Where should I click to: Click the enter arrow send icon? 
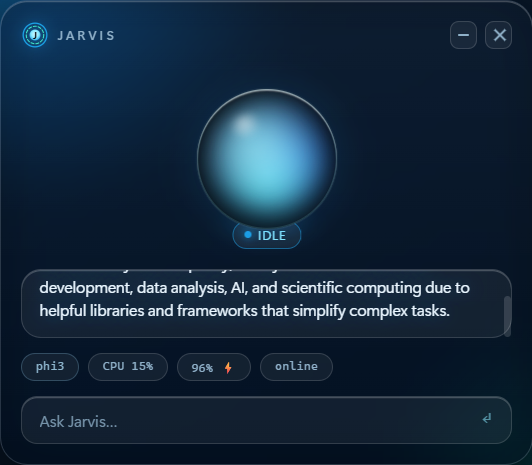pyautogui.click(x=487, y=419)
